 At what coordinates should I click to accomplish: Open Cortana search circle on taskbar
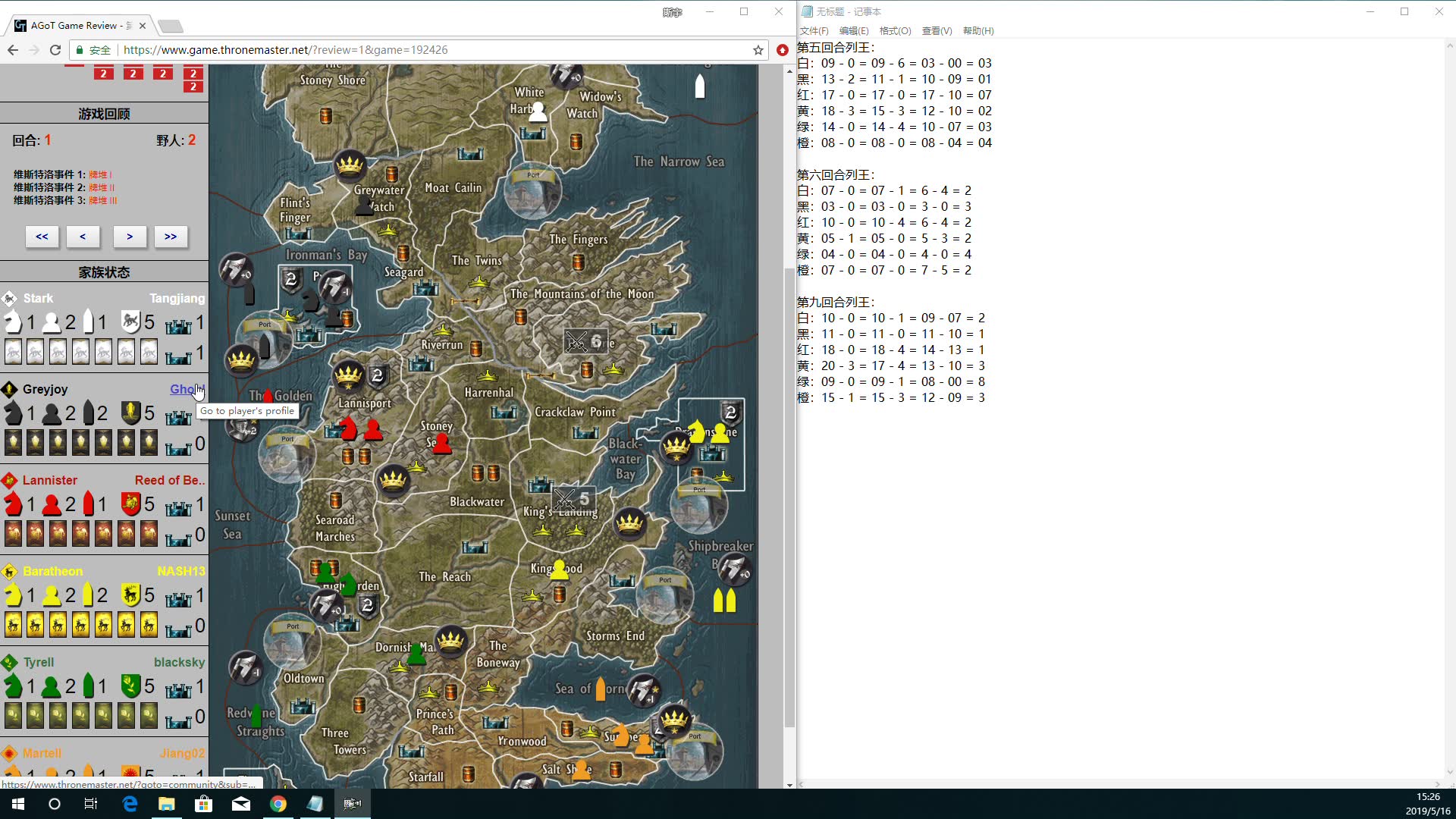pyautogui.click(x=55, y=804)
